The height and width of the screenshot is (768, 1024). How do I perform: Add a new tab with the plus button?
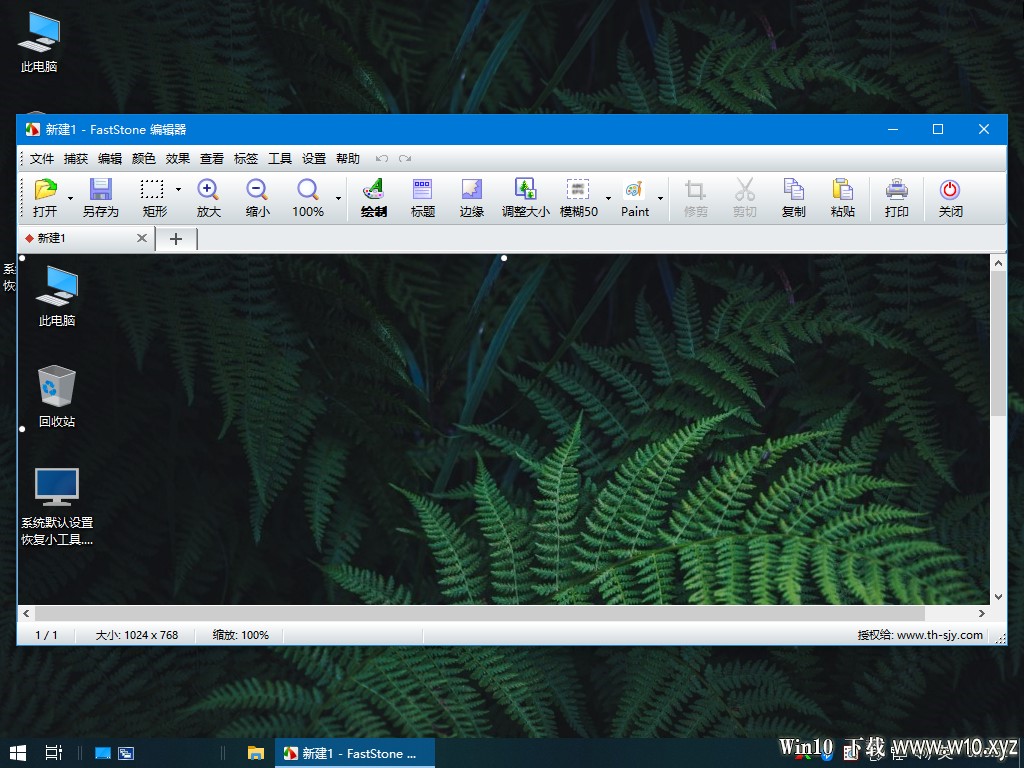coord(176,238)
